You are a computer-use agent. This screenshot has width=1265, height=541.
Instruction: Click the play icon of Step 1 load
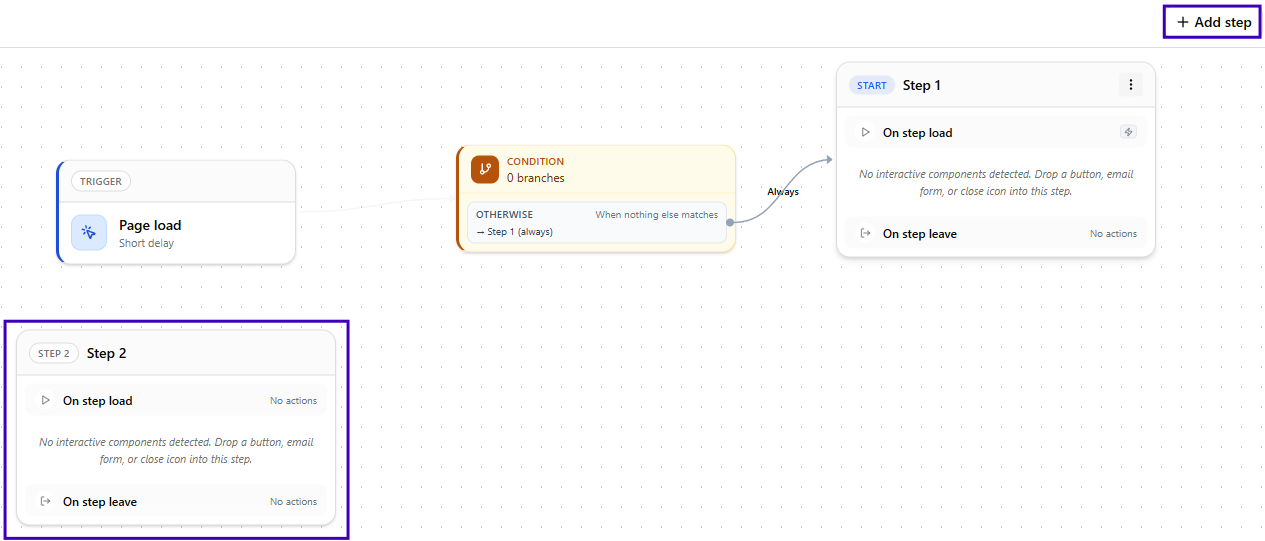866,132
